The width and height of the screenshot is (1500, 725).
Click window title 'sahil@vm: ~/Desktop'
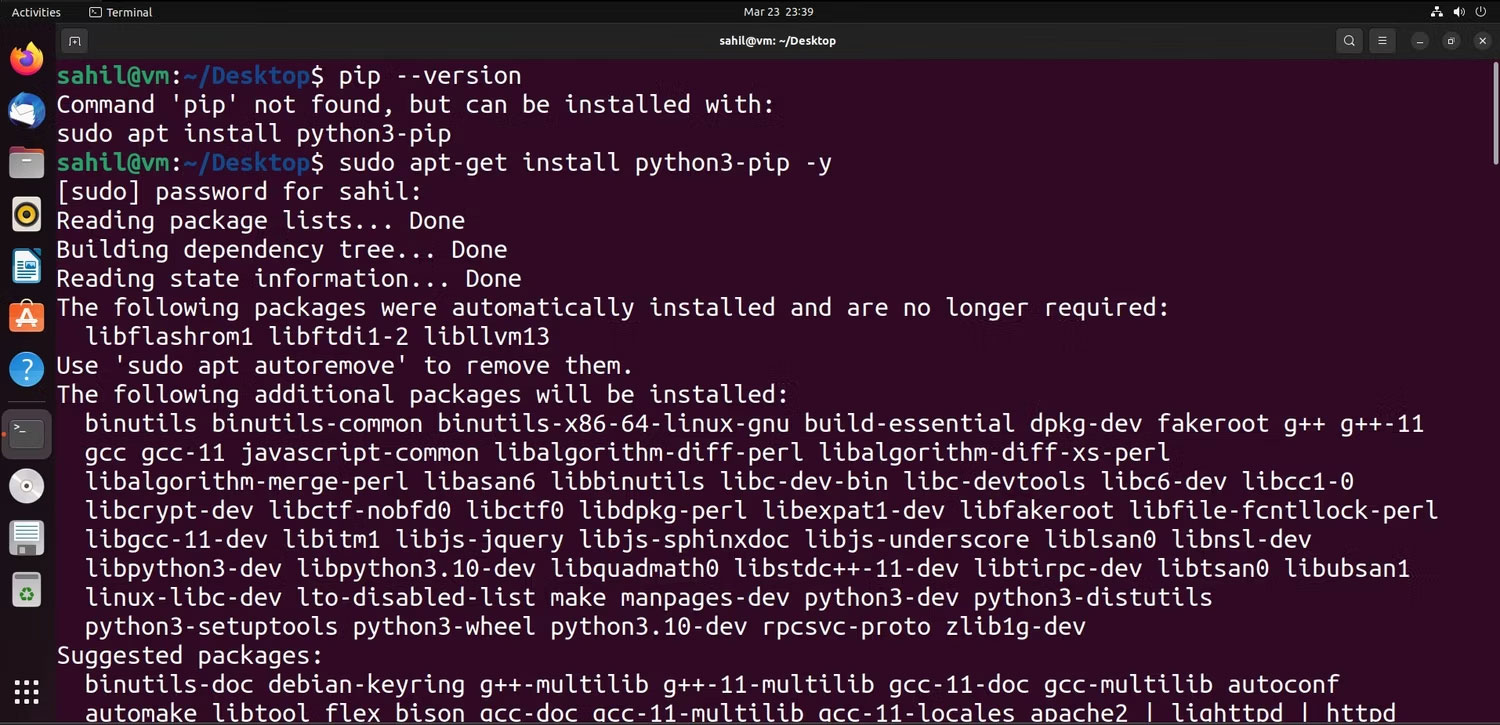pyautogui.click(x=777, y=41)
